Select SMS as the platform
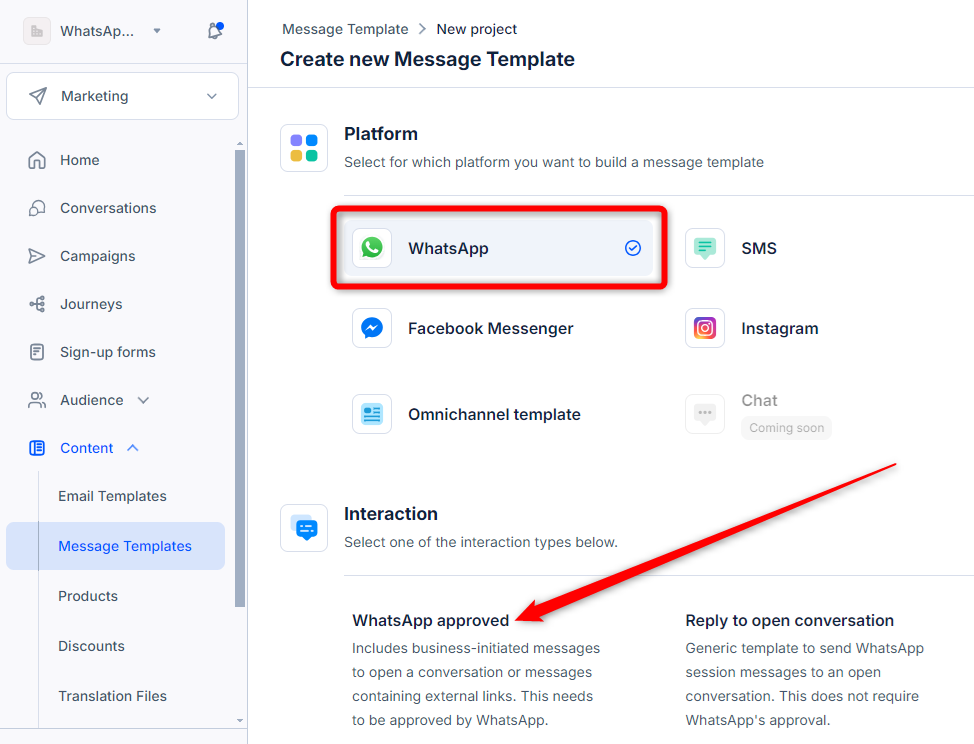This screenshot has width=974, height=744. tap(758, 248)
